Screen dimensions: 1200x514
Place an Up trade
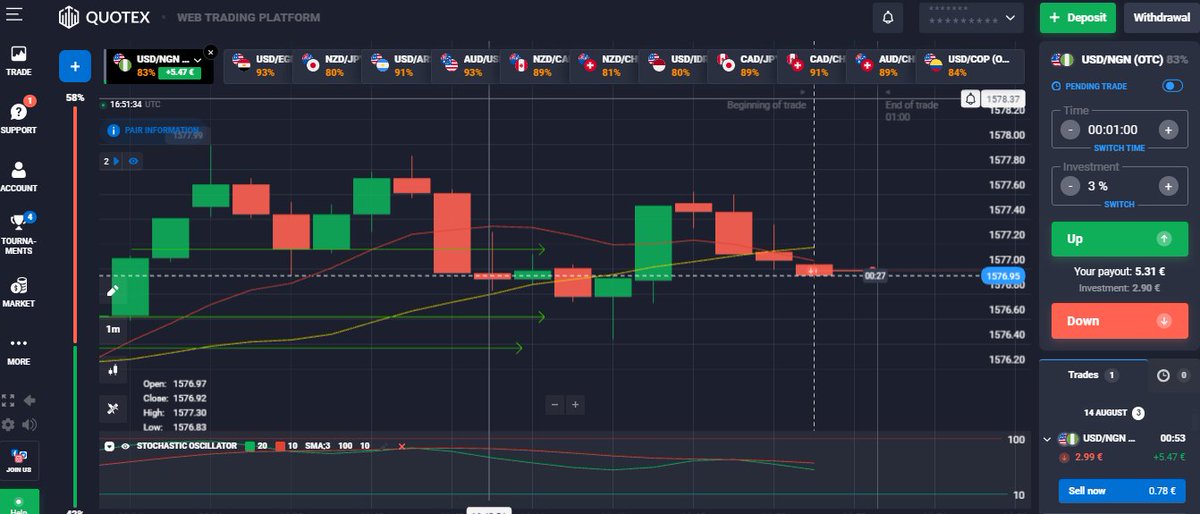pyautogui.click(x=1118, y=239)
